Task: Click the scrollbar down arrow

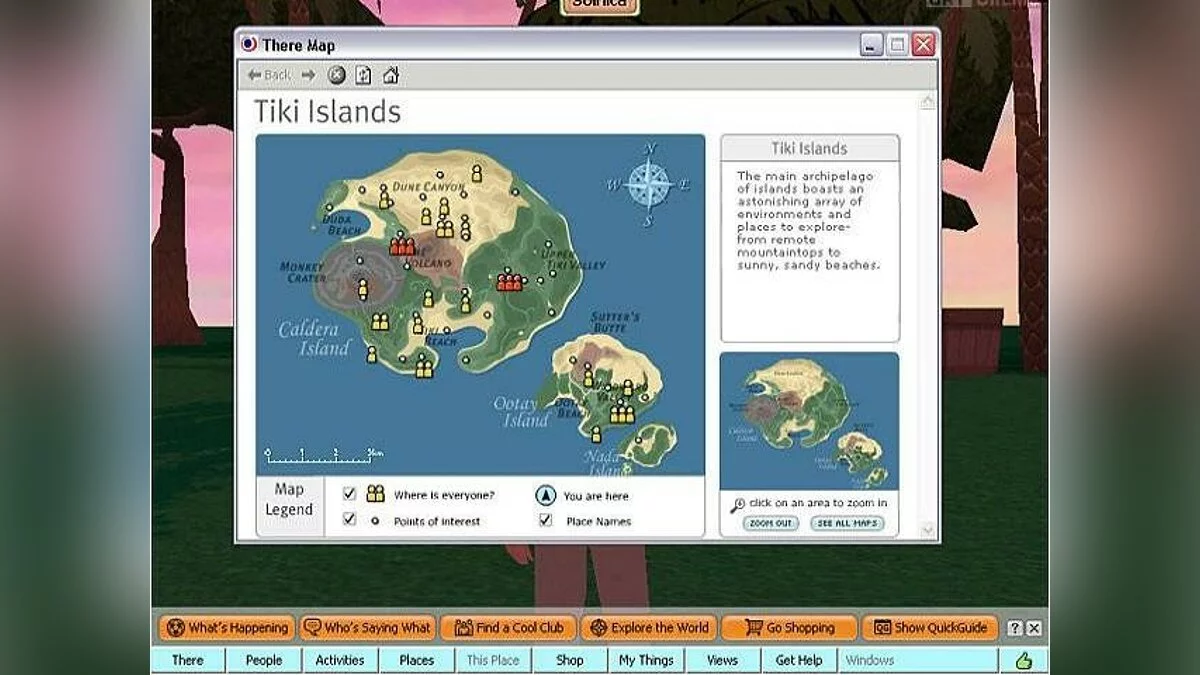Action: pyautogui.click(x=927, y=530)
